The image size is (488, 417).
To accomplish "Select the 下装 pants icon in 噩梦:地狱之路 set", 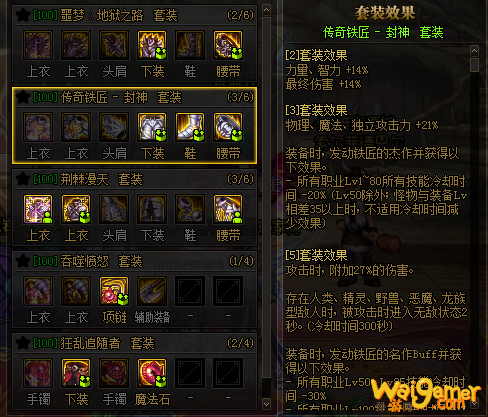I will click(x=152, y=45).
